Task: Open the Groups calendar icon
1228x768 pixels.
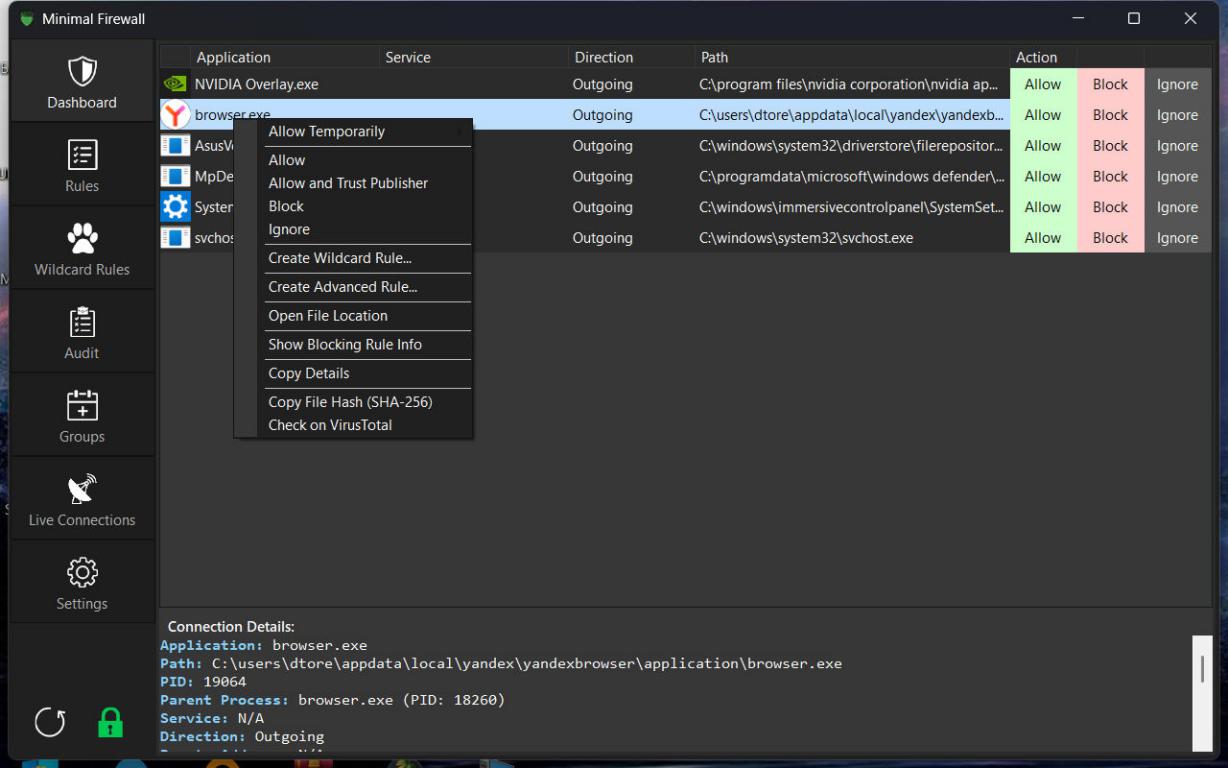Action: click(x=81, y=405)
